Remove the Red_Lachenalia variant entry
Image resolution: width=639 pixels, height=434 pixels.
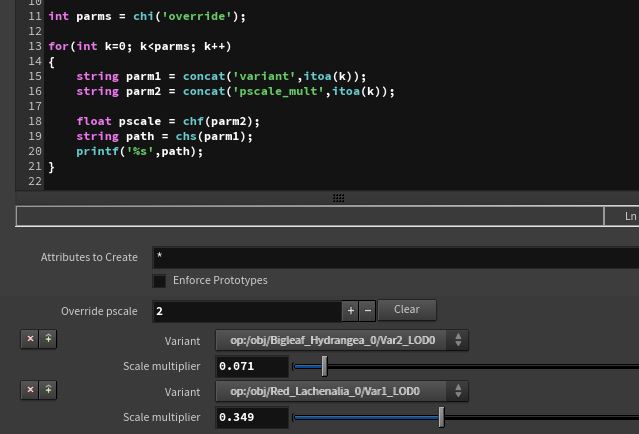[x=30, y=390]
